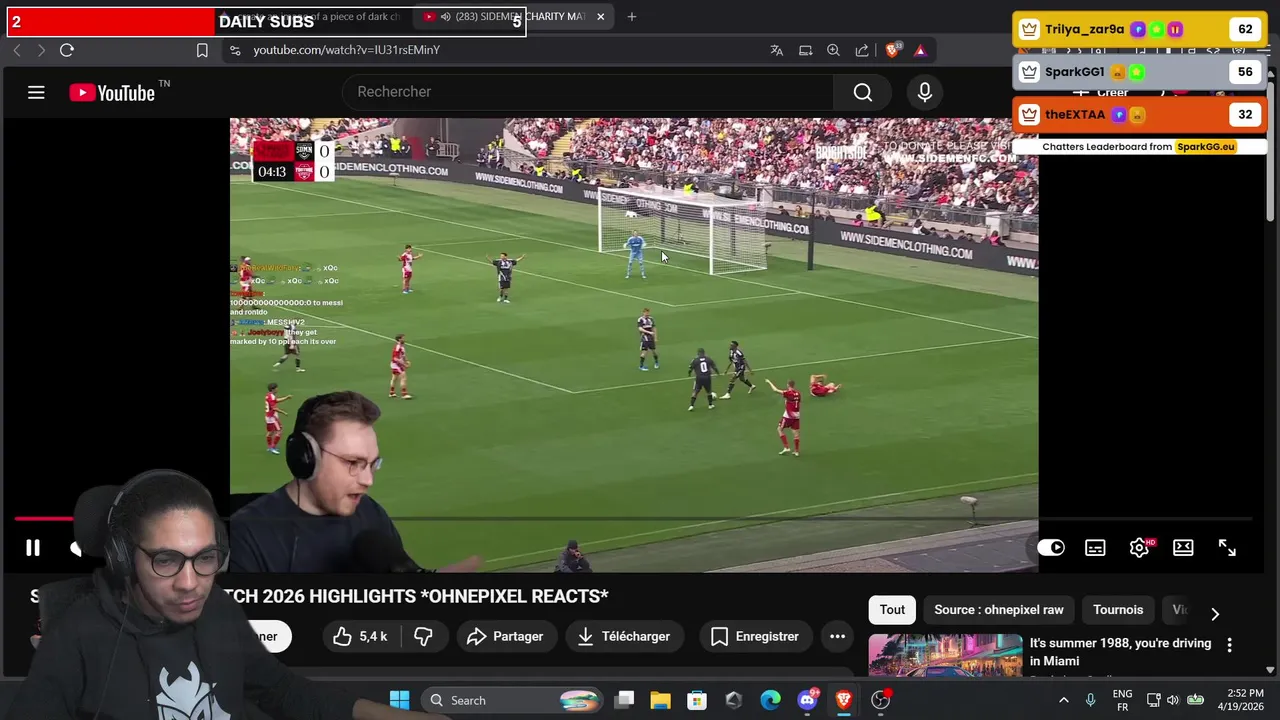Open options menu for Miami 1988 video
Image resolution: width=1280 pixels, height=720 pixels.
[1230, 645]
